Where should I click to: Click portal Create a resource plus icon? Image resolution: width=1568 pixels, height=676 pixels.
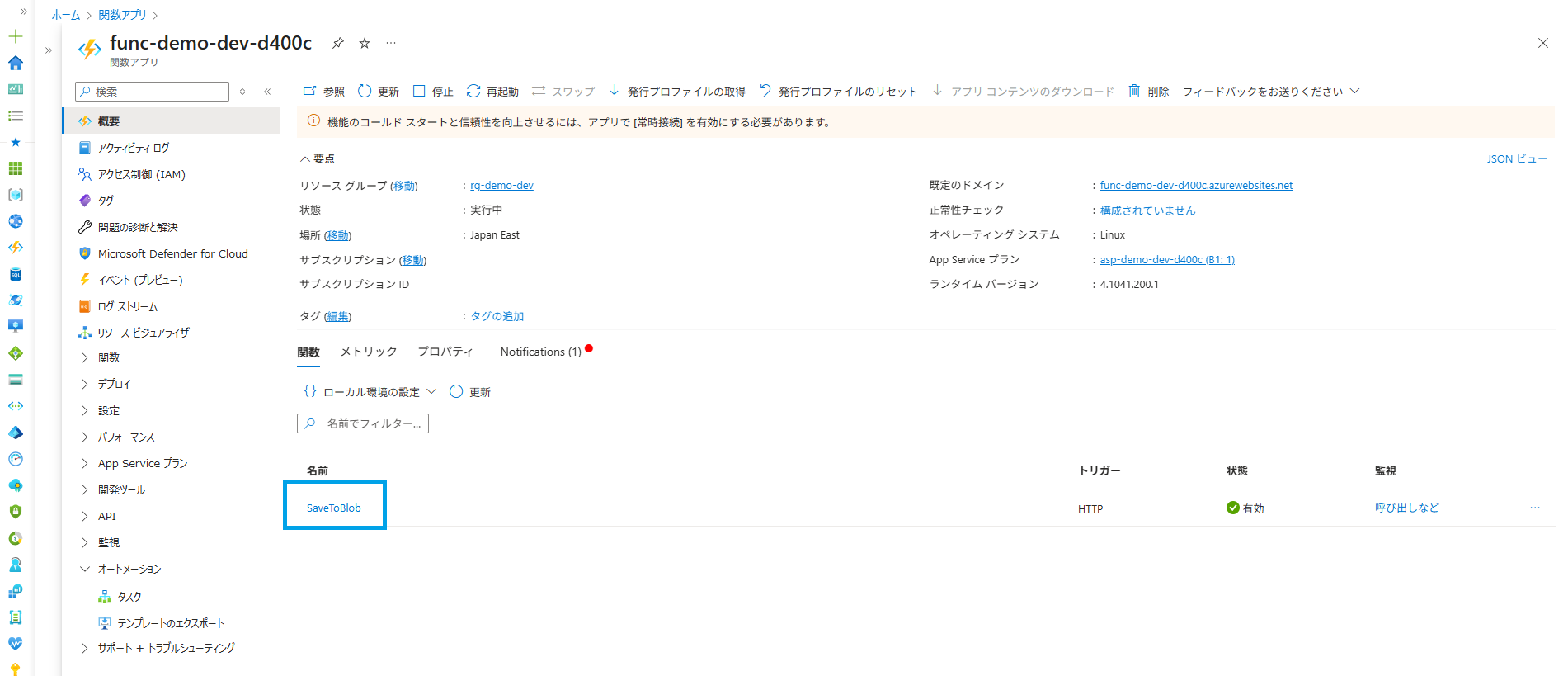point(16,36)
